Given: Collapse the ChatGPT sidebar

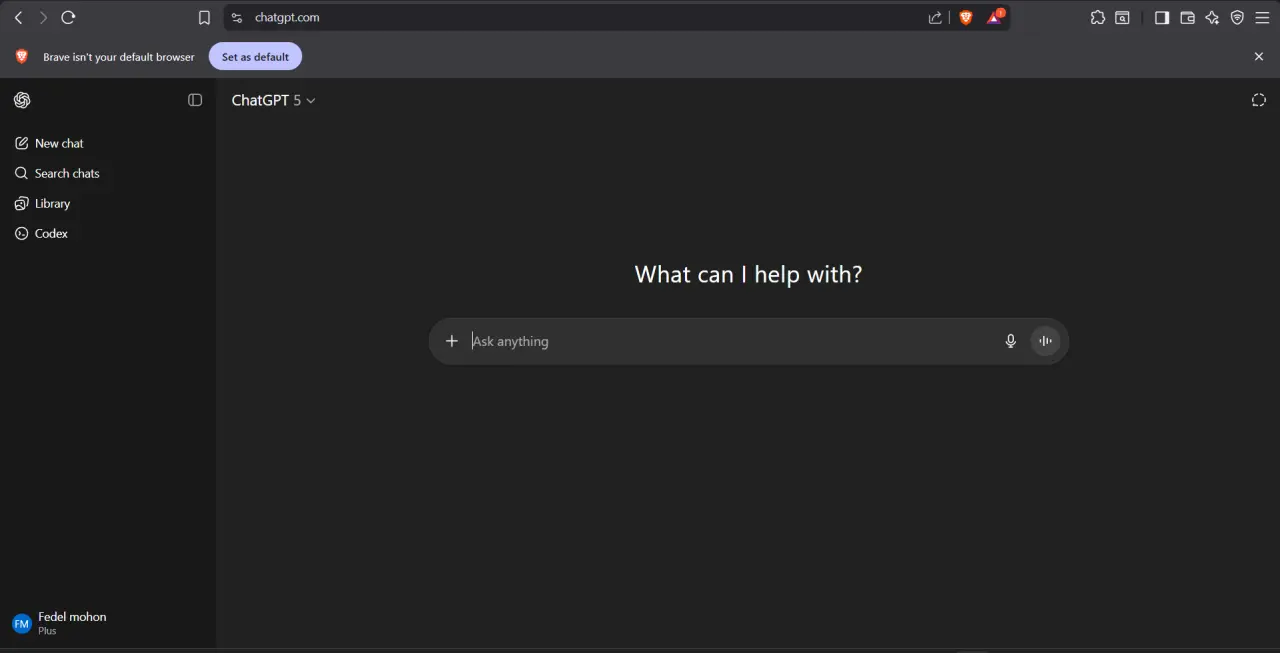Looking at the screenshot, I should coord(195,100).
